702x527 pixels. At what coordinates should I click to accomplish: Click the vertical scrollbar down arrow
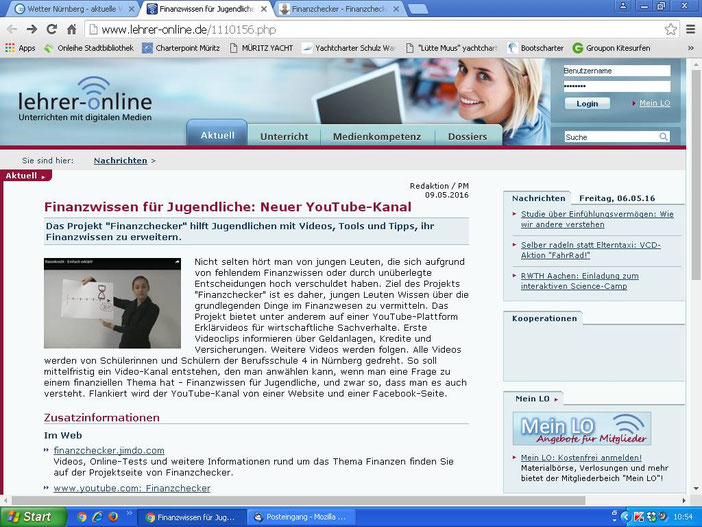coord(695,488)
